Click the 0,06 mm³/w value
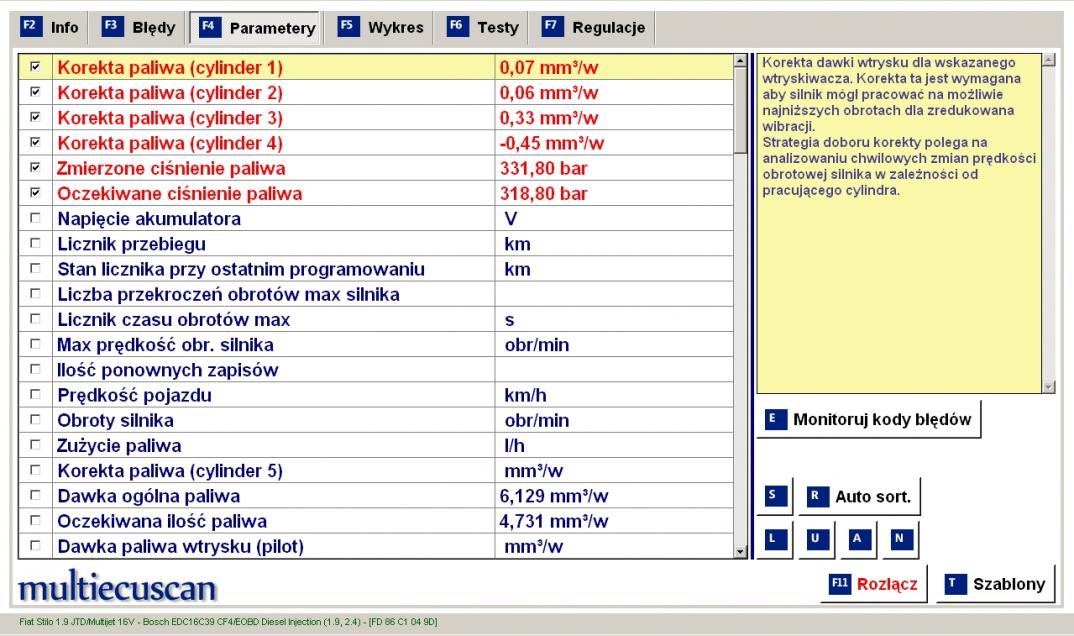 [x=549, y=92]
